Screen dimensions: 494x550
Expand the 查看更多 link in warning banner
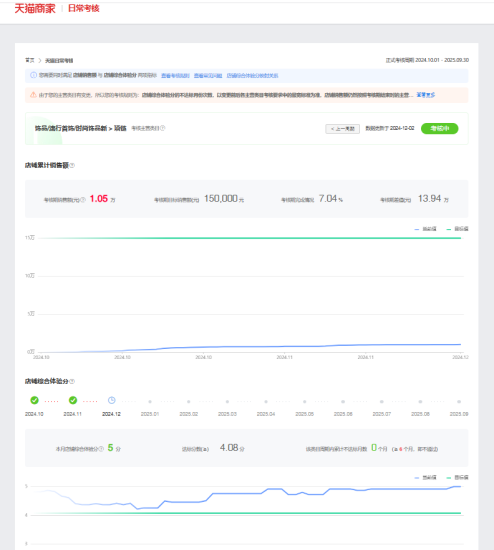tap(426, 95)
